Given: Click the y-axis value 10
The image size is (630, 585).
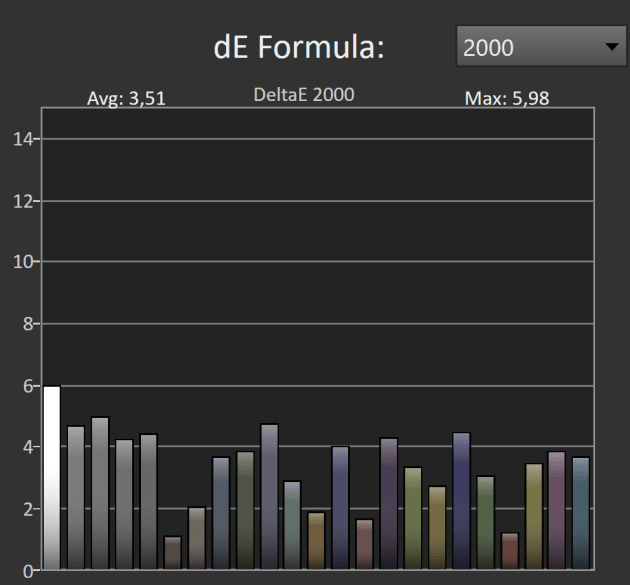Looking at the screenshot, I should [x=22, y=262].
